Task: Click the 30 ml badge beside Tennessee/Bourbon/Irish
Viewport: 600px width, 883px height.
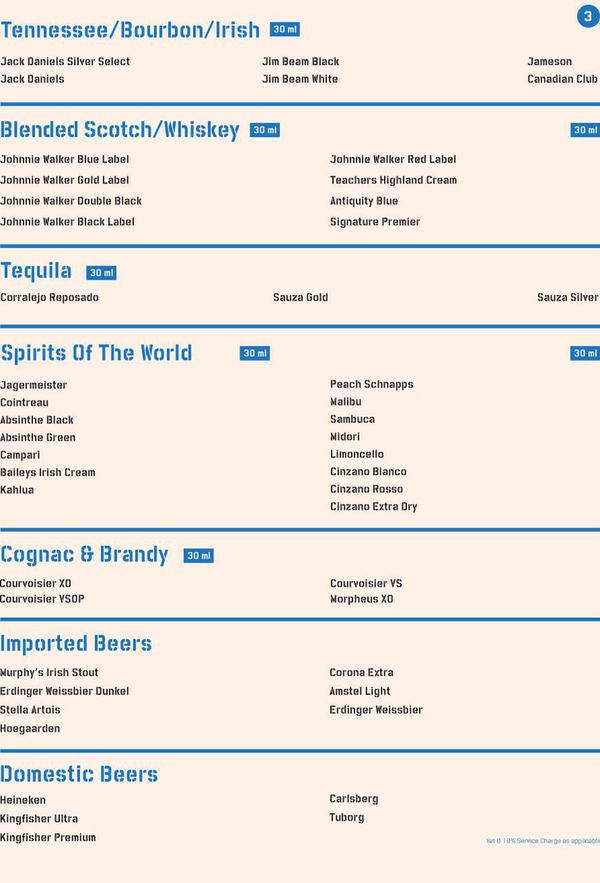Action: [285, 30]
